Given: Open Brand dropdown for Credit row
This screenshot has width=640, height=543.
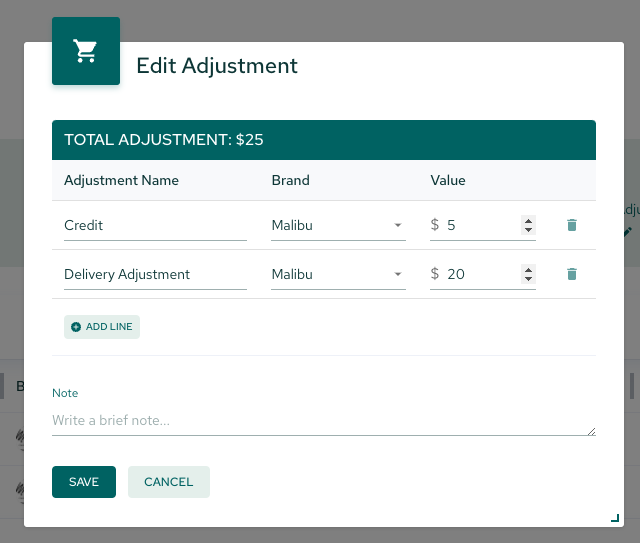Looking at the screenshot, I should coord(338,225).
